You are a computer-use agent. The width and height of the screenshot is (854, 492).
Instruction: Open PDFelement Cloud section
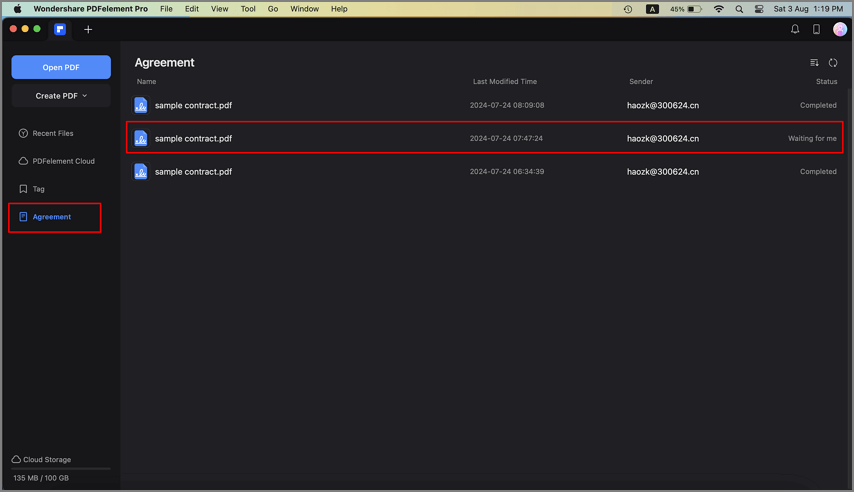[x=63, y=161]
